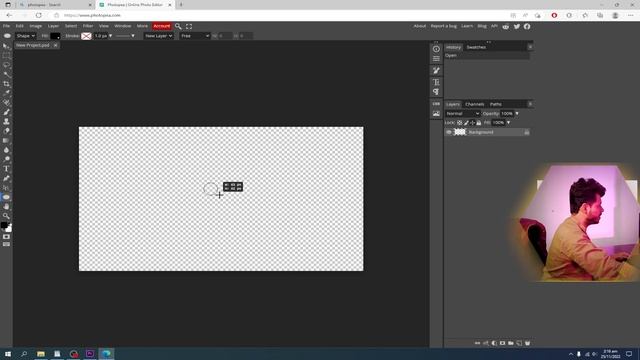Toggle lock all padlock icon
Viewport: 640px width, 360px height.
(x=479, y=122)
